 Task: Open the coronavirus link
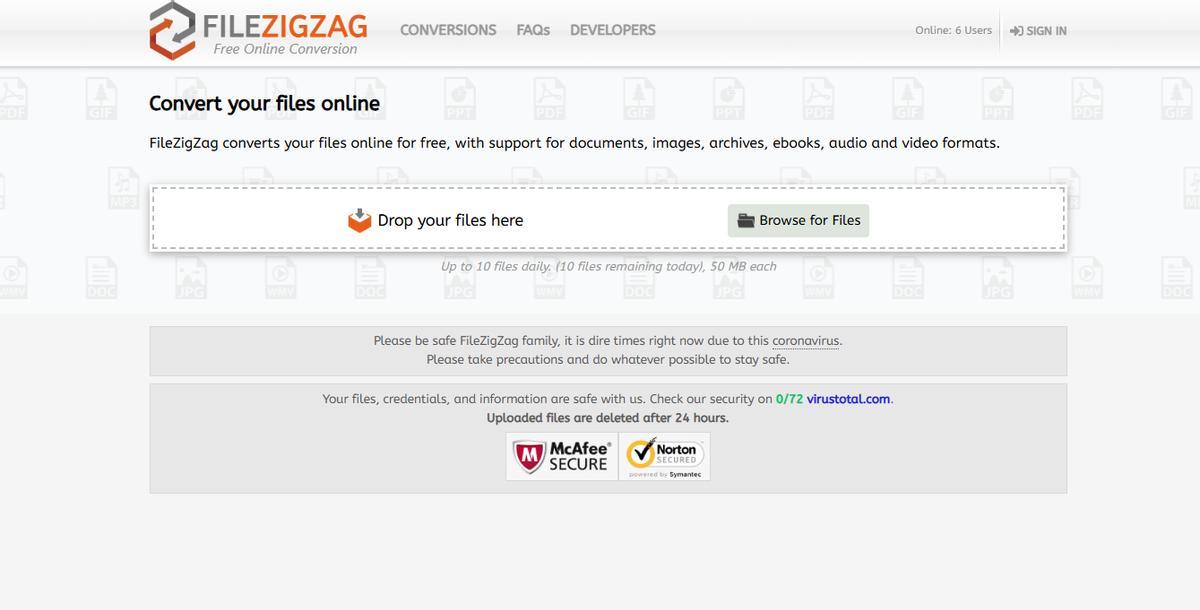pyautogui.click(x=805, y=341)
